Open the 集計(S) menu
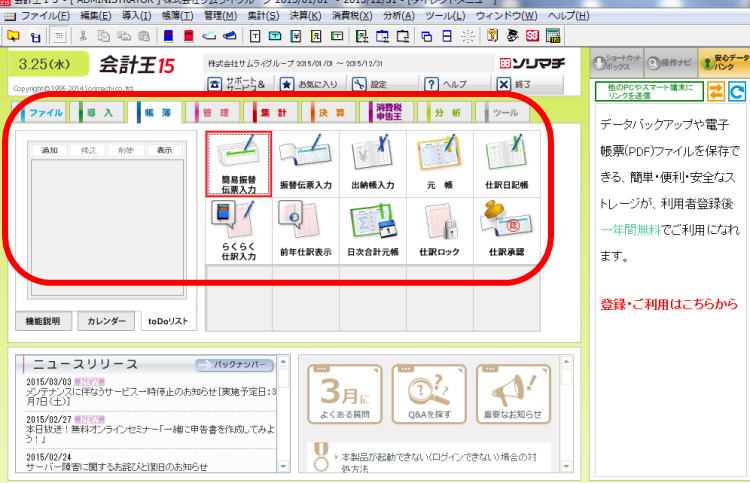 click(x=264, y=17)
